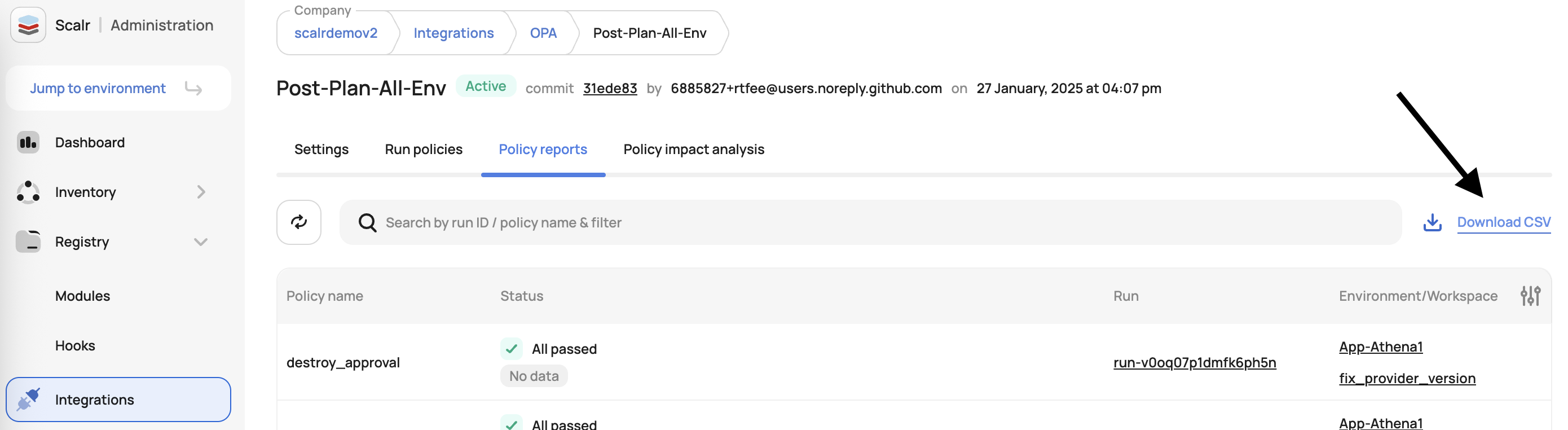Viewport: 1568px width, 430px height.
Task: Go to scalrdemov2 breadcrumb
Action: [336, 33]
